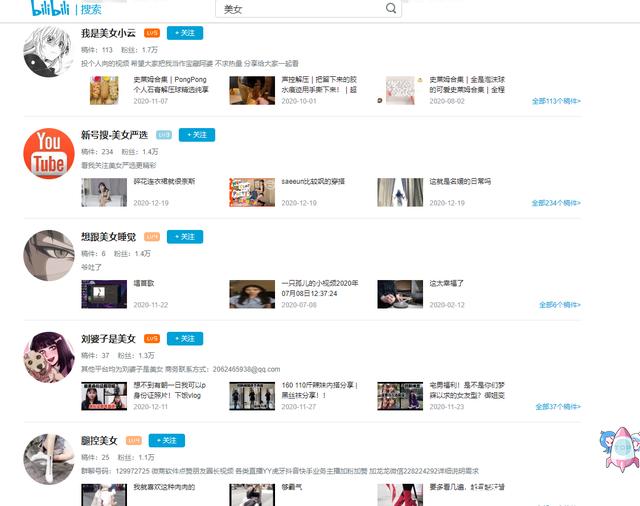
Task: Open video title 这太幸福了
Action: [447, 283]
